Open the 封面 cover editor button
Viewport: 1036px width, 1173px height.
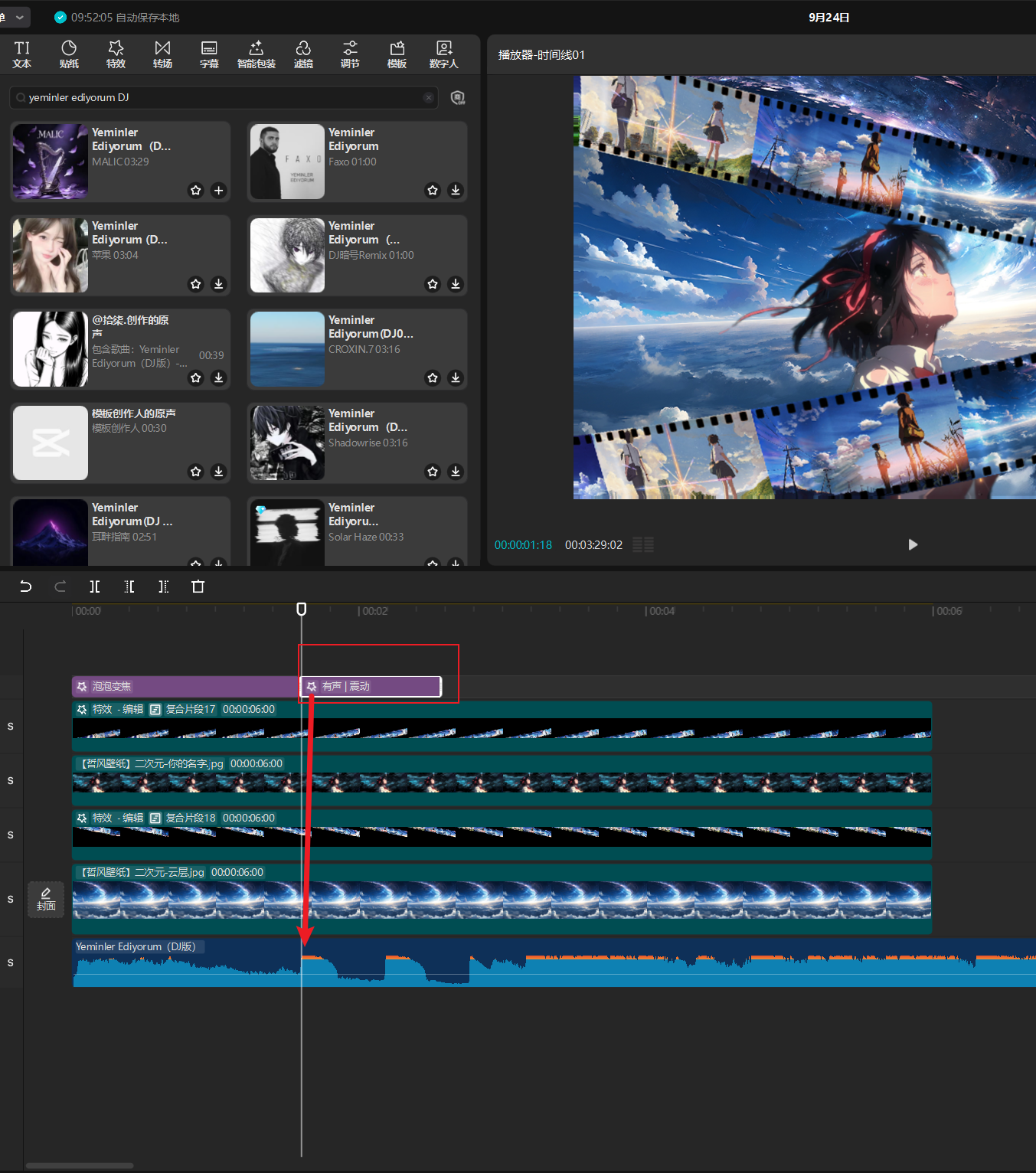[46, 899]
